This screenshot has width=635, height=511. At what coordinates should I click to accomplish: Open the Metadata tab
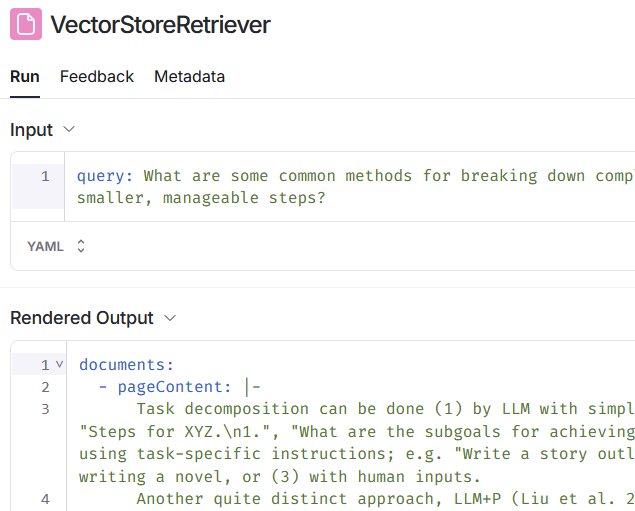189,77
